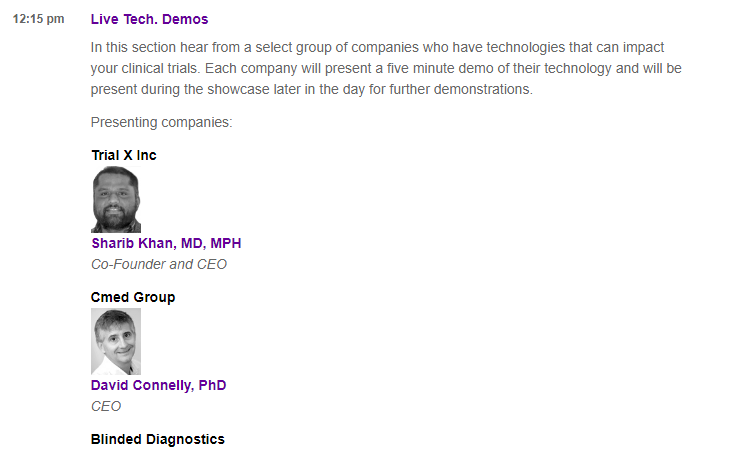
Task: Click David Connelly's headshot photo
Action: pos(116,341)
